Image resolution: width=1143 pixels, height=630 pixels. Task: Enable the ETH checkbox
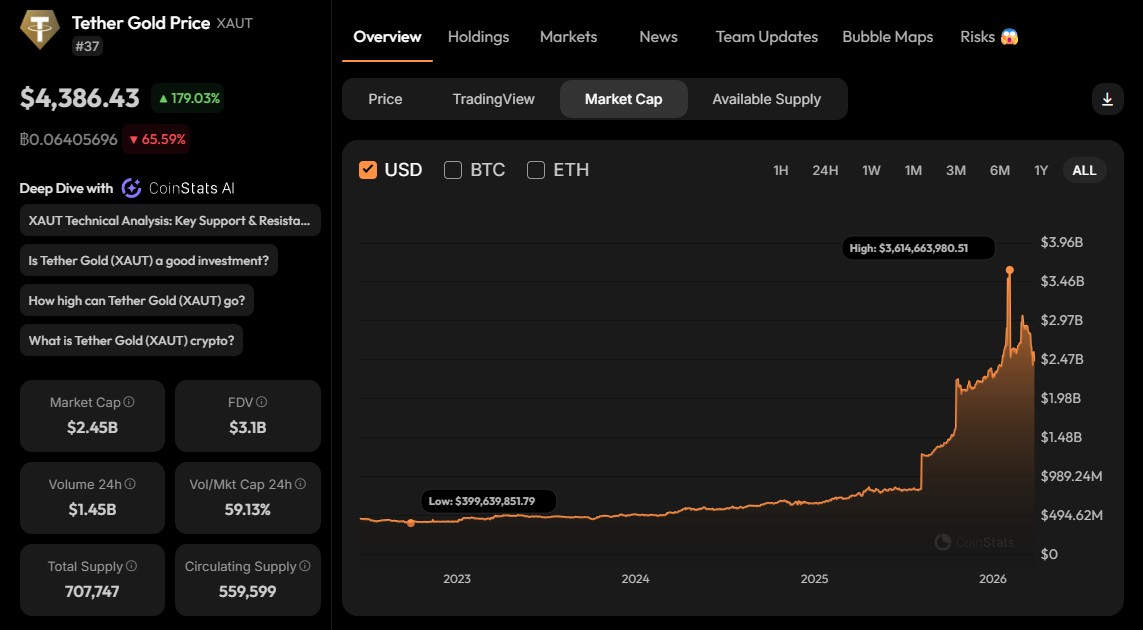tap(536, 170)
